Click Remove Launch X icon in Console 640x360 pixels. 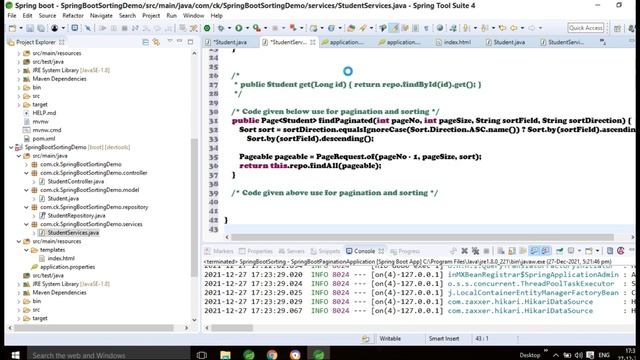[464, 251]
